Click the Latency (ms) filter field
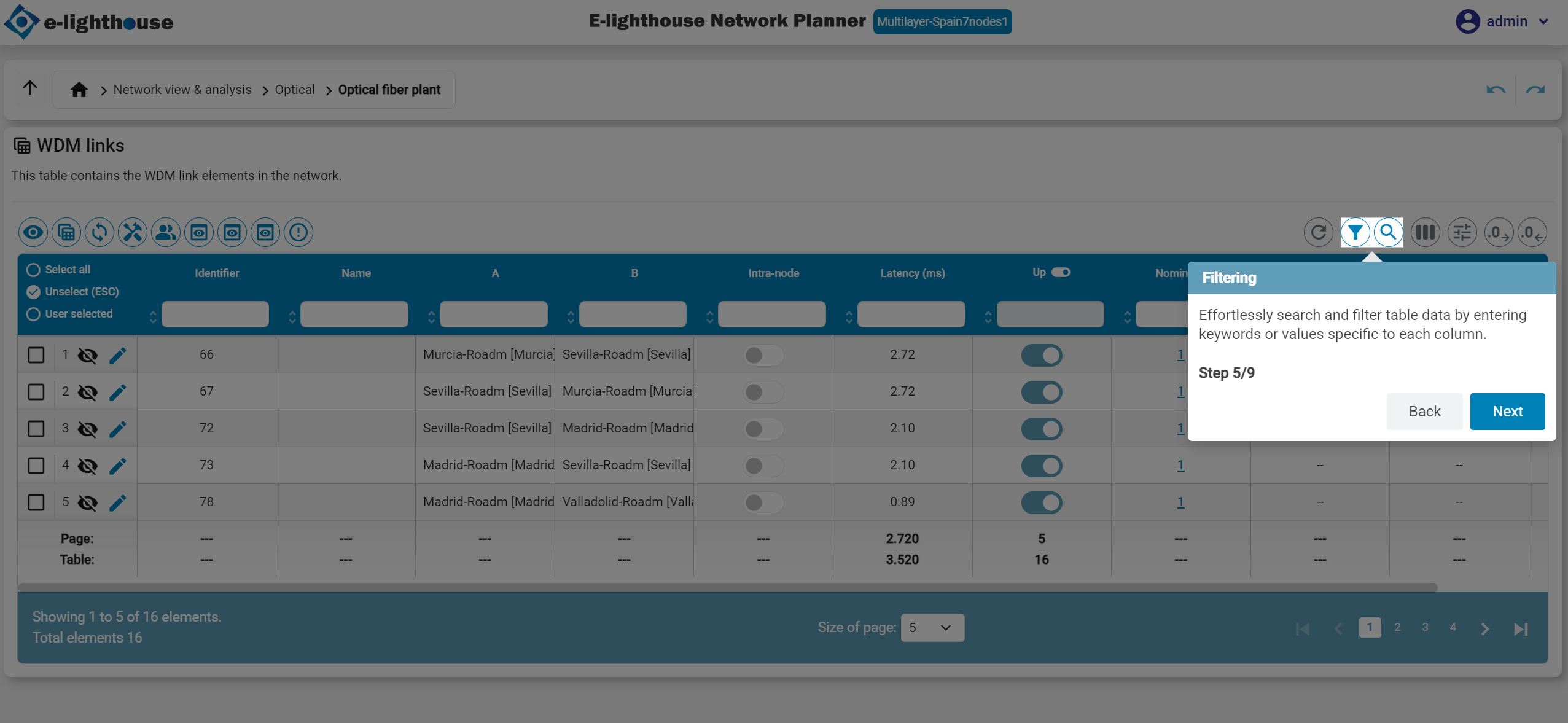 (911, 314)
